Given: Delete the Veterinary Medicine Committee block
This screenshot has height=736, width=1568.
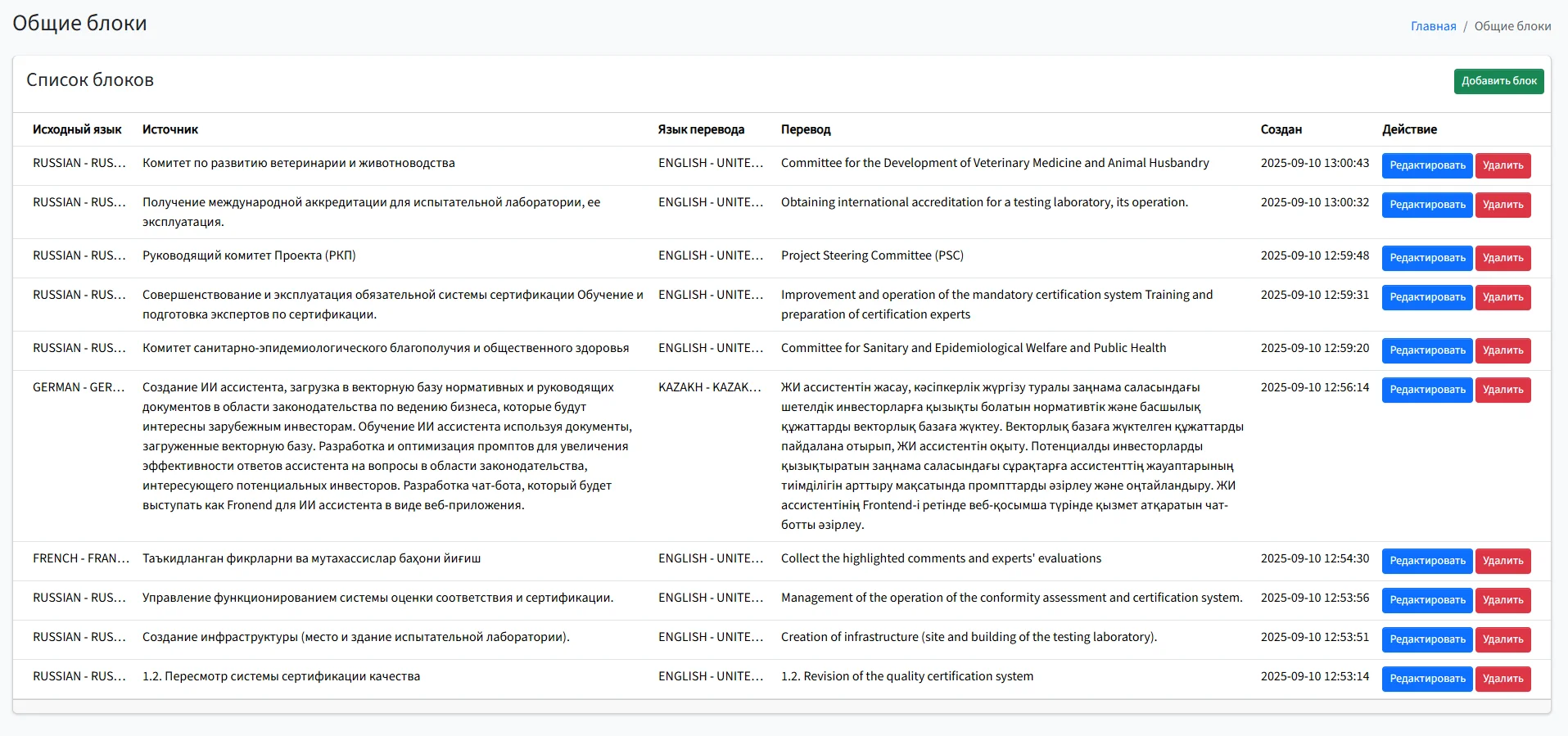Looking at the screenshot, I should 1502,165.
